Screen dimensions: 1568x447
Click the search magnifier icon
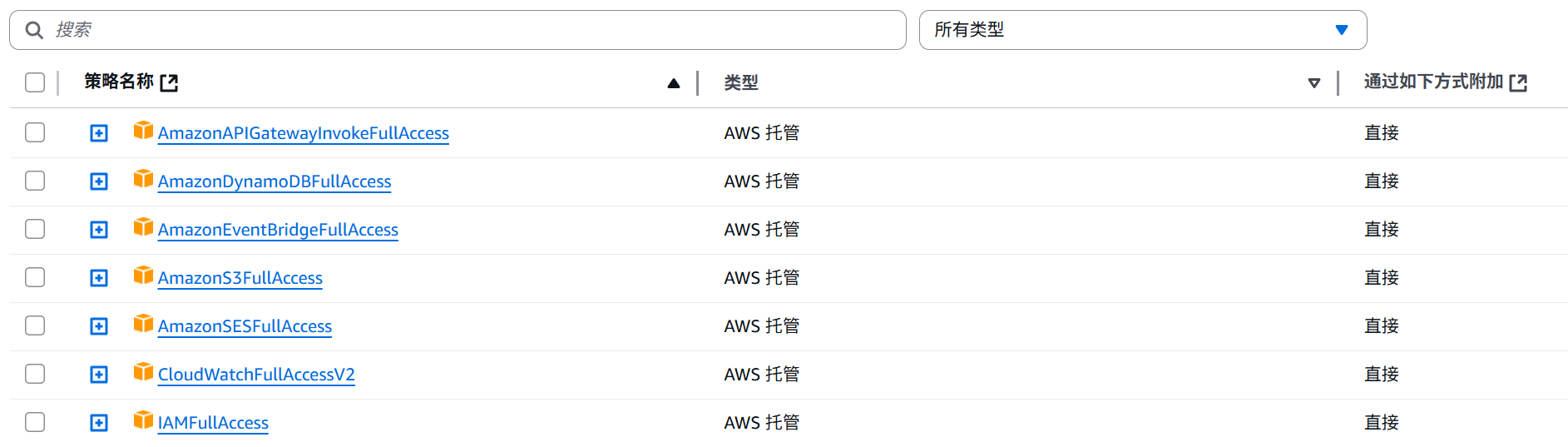34,30
